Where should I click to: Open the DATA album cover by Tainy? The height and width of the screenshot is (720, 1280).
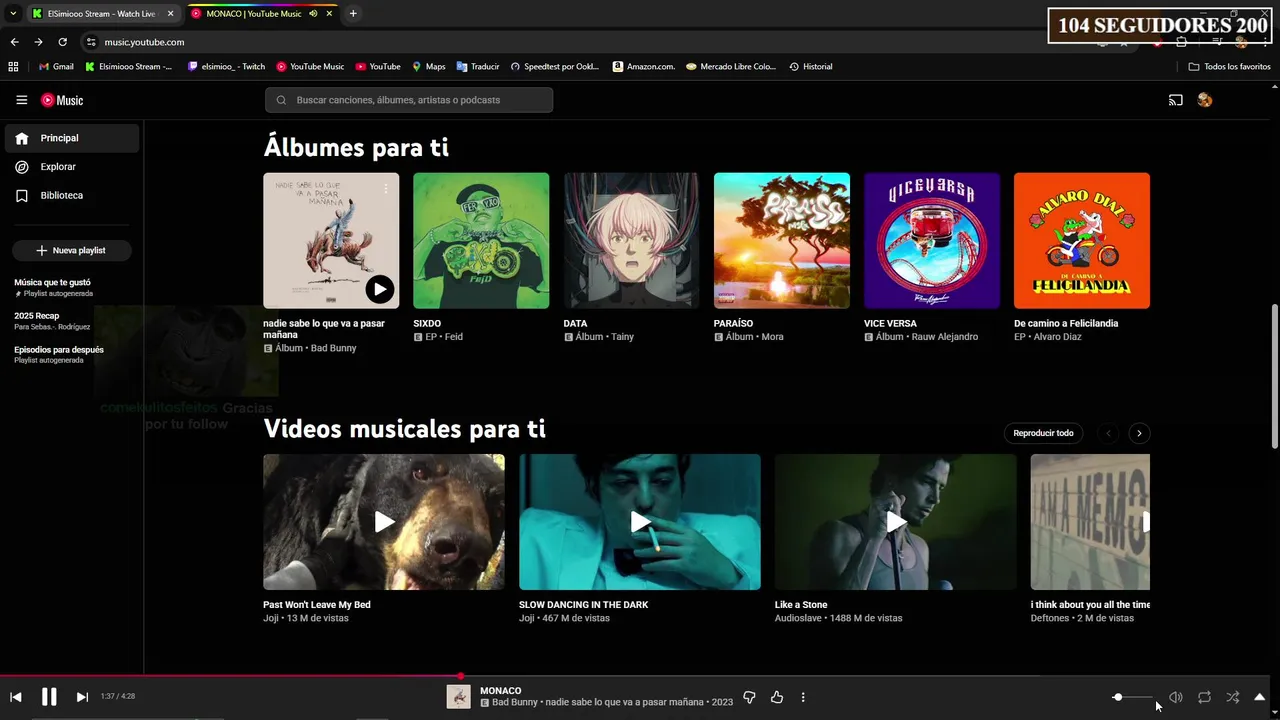coord(631,241)
